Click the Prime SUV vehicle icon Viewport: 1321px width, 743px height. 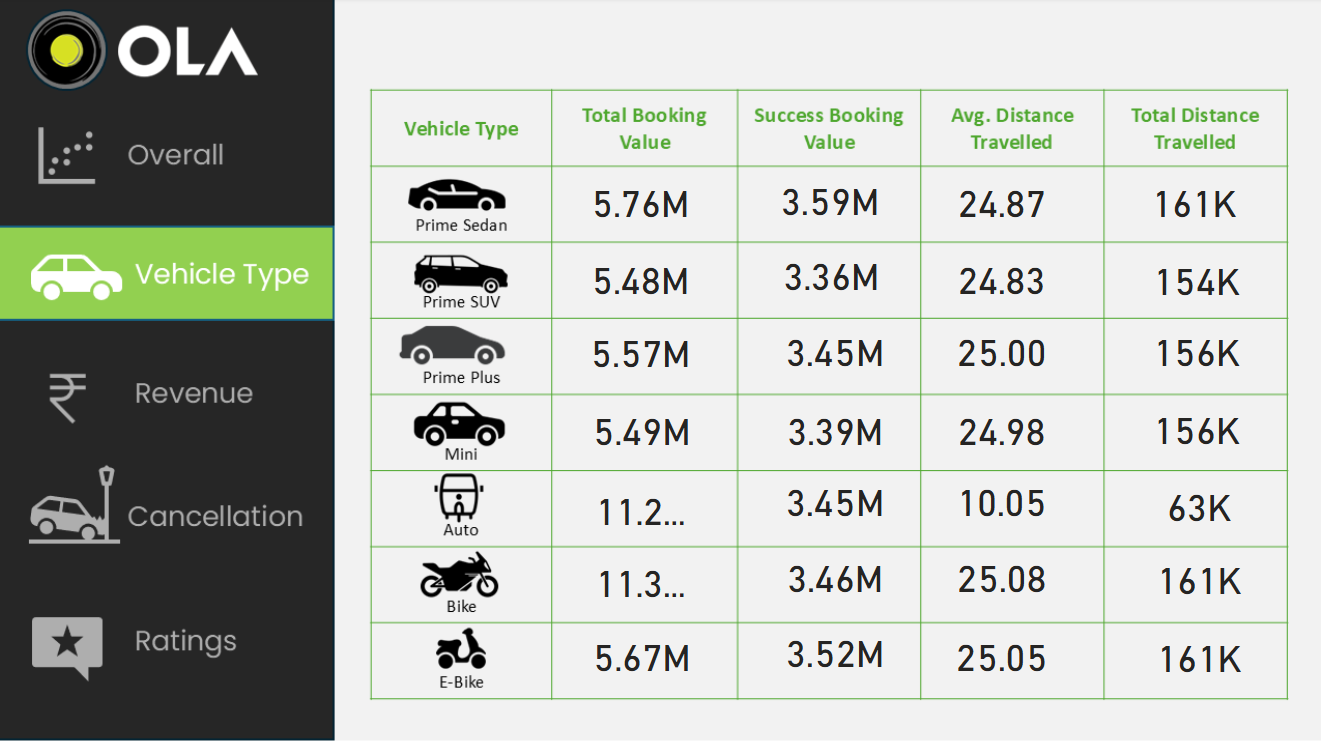460,272
